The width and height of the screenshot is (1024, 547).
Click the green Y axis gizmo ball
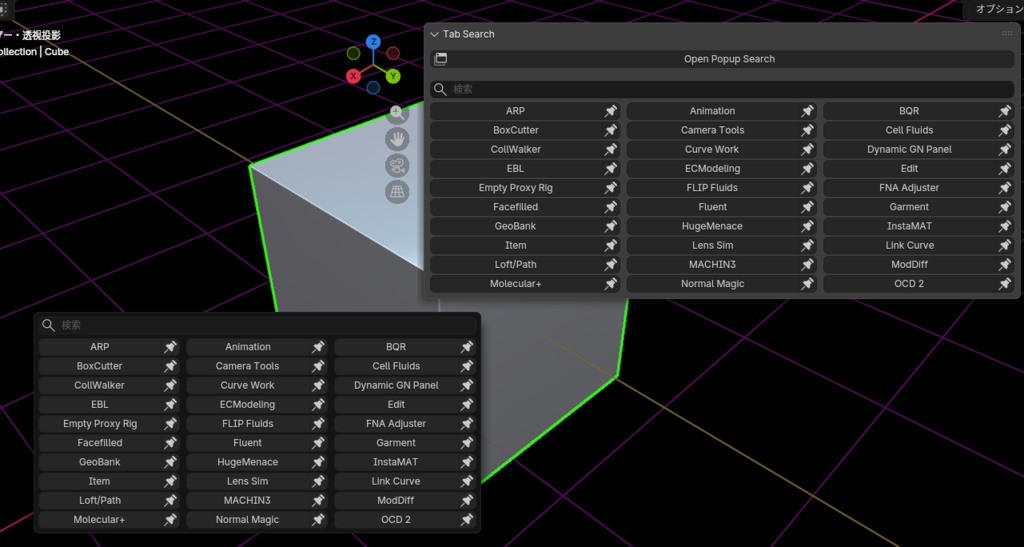point(392,76)
